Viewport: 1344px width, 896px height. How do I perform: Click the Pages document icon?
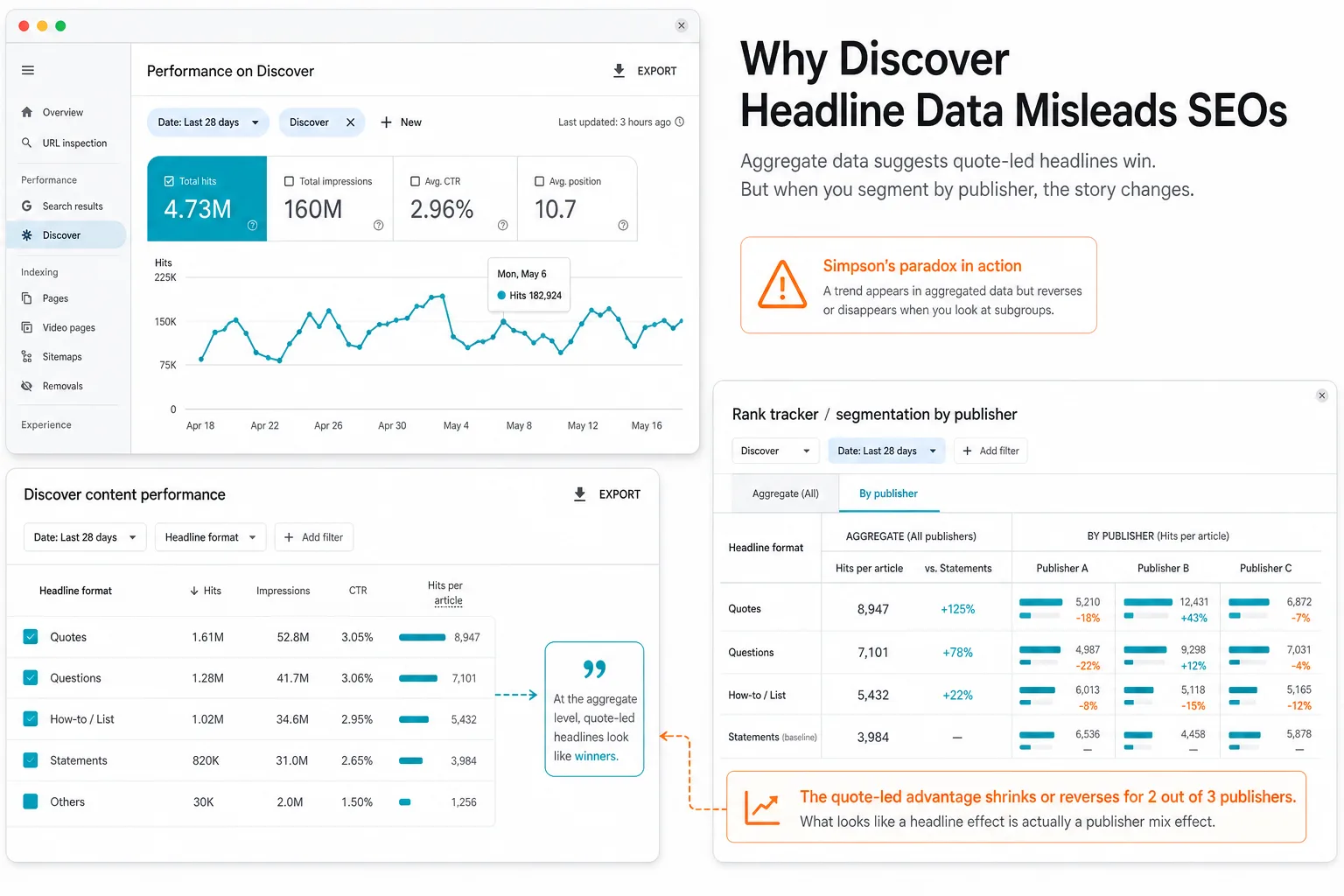(x=27, y=298)
